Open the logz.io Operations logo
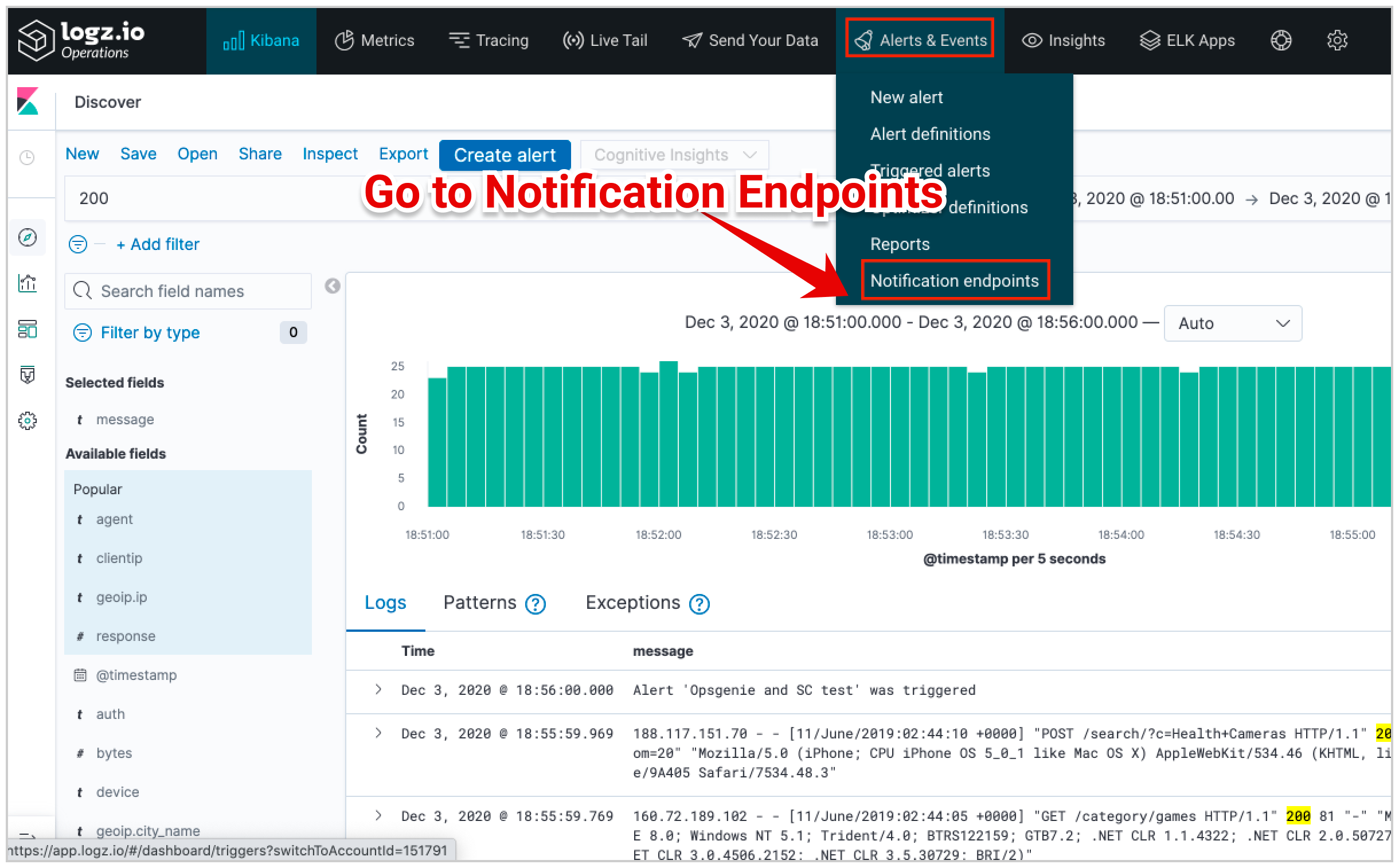The height and width of the screenshot is (868, 1399). click(81, 40)
